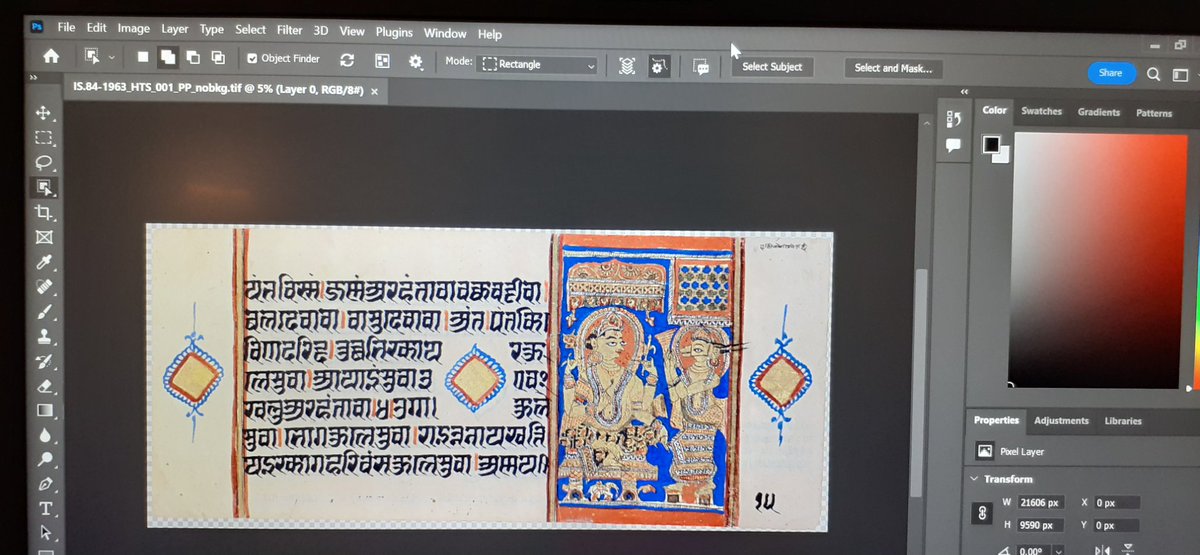Refresh the Object Finder
This screenshot has width=1200, height=555.
pos(347,61)
